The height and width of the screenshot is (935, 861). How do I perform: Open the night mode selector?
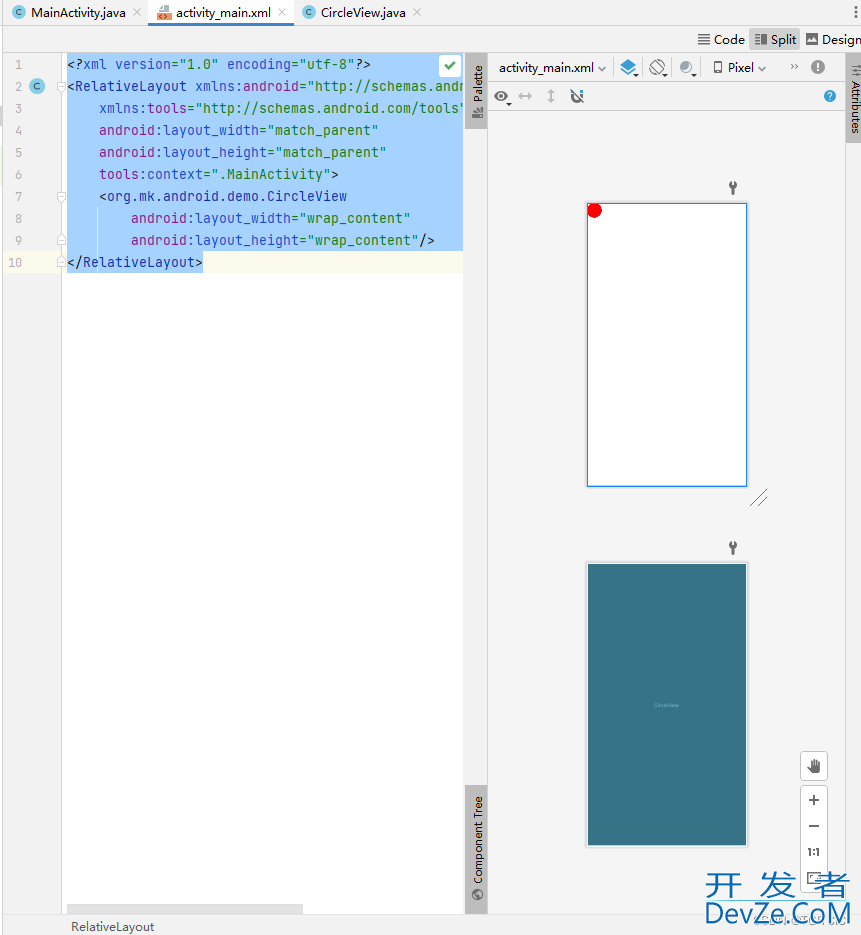[x=687, y=68]
